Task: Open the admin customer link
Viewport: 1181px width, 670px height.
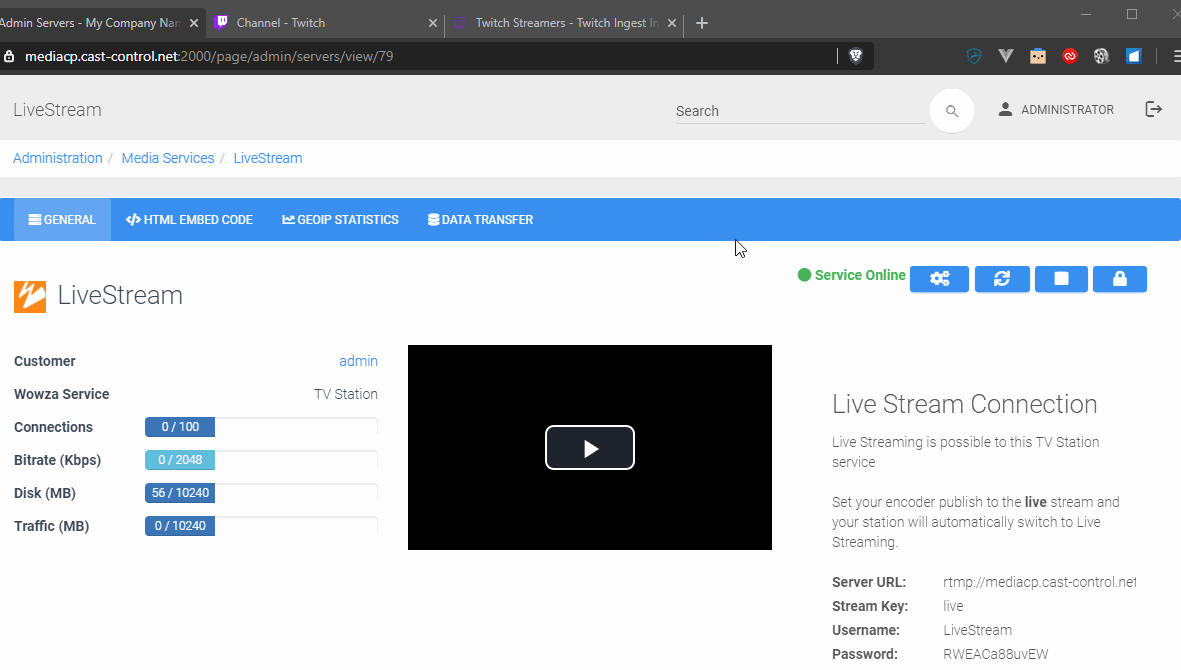Action: pos(359,361)
